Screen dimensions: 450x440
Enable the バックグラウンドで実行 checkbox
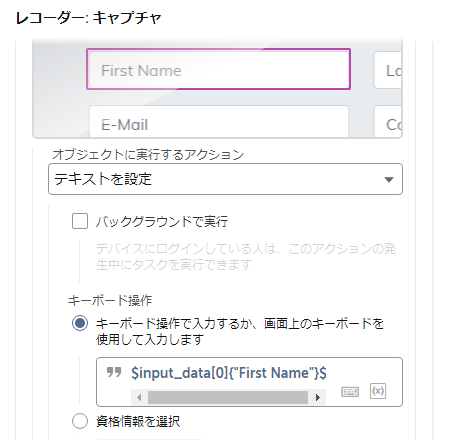pos(80,221)
